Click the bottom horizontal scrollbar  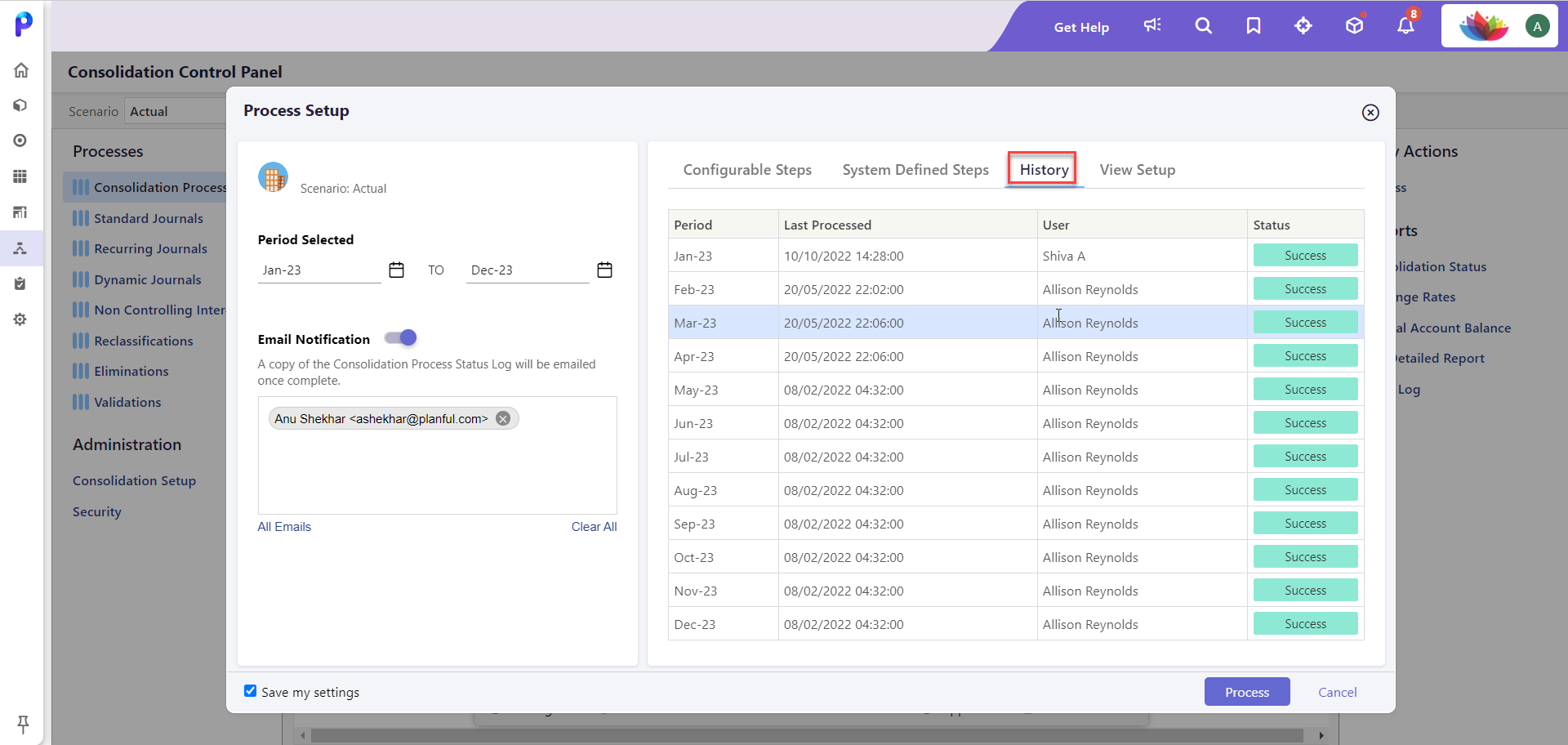point(805,735)
